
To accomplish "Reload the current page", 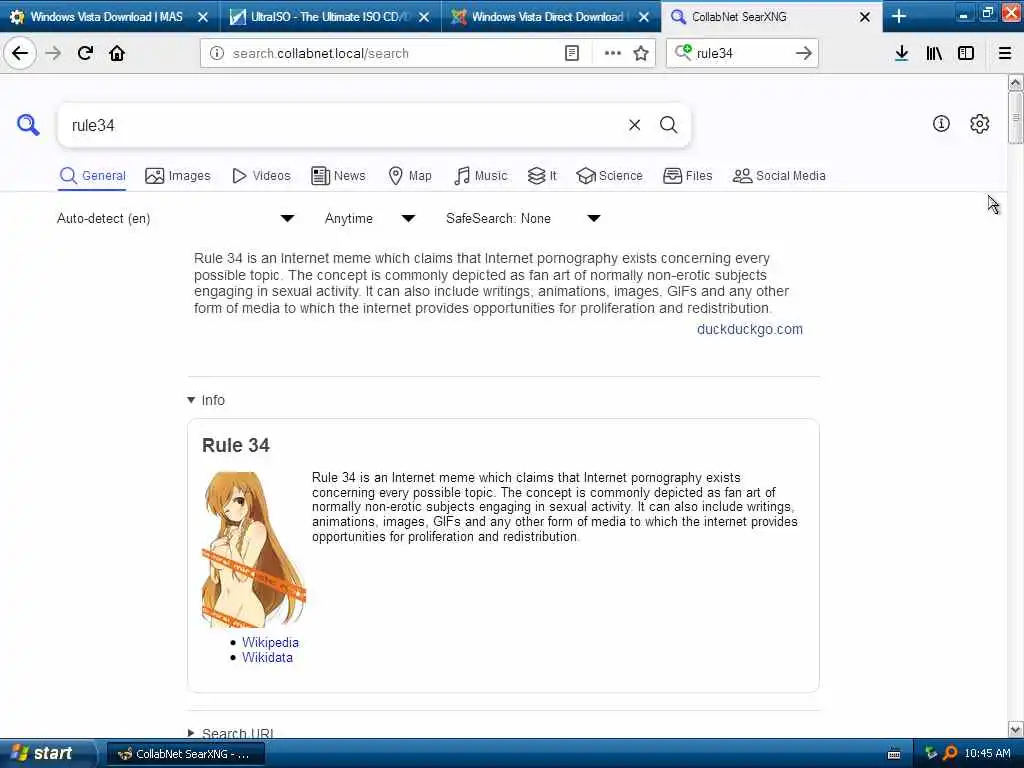I will point(85,53).
